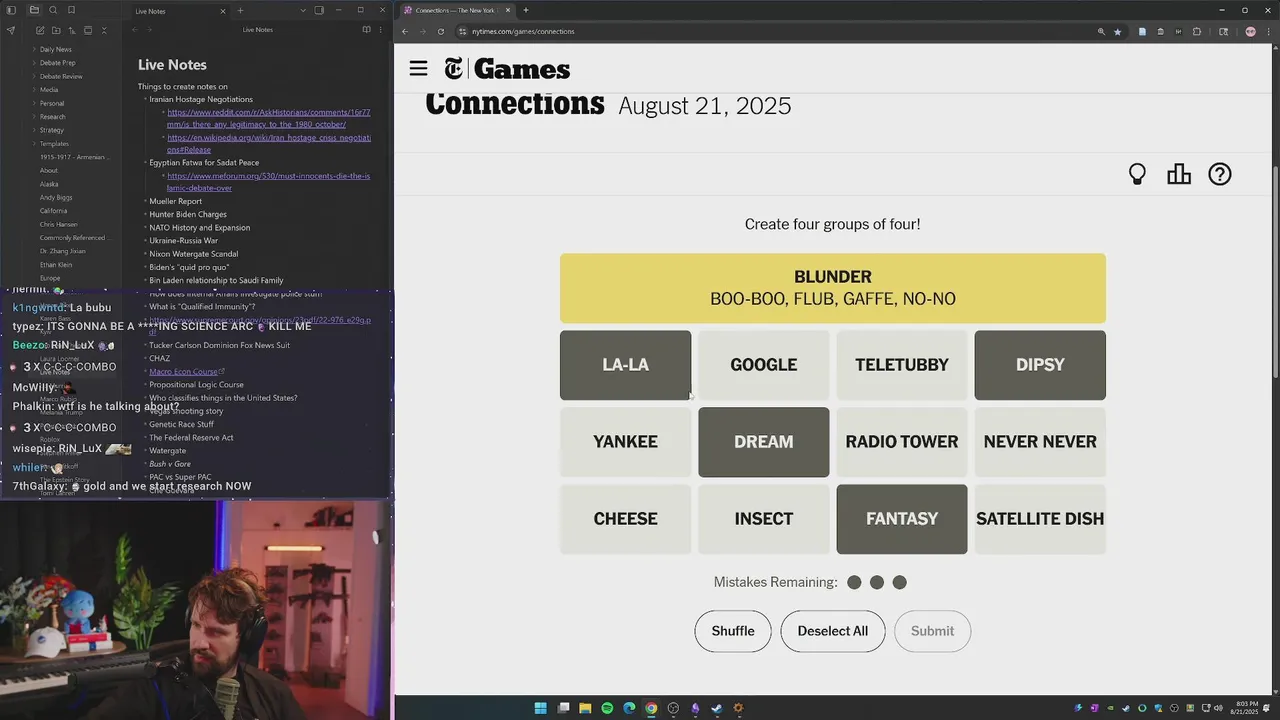Click the Deselect All button
The image size is (1280, 720).
(833, 631)
